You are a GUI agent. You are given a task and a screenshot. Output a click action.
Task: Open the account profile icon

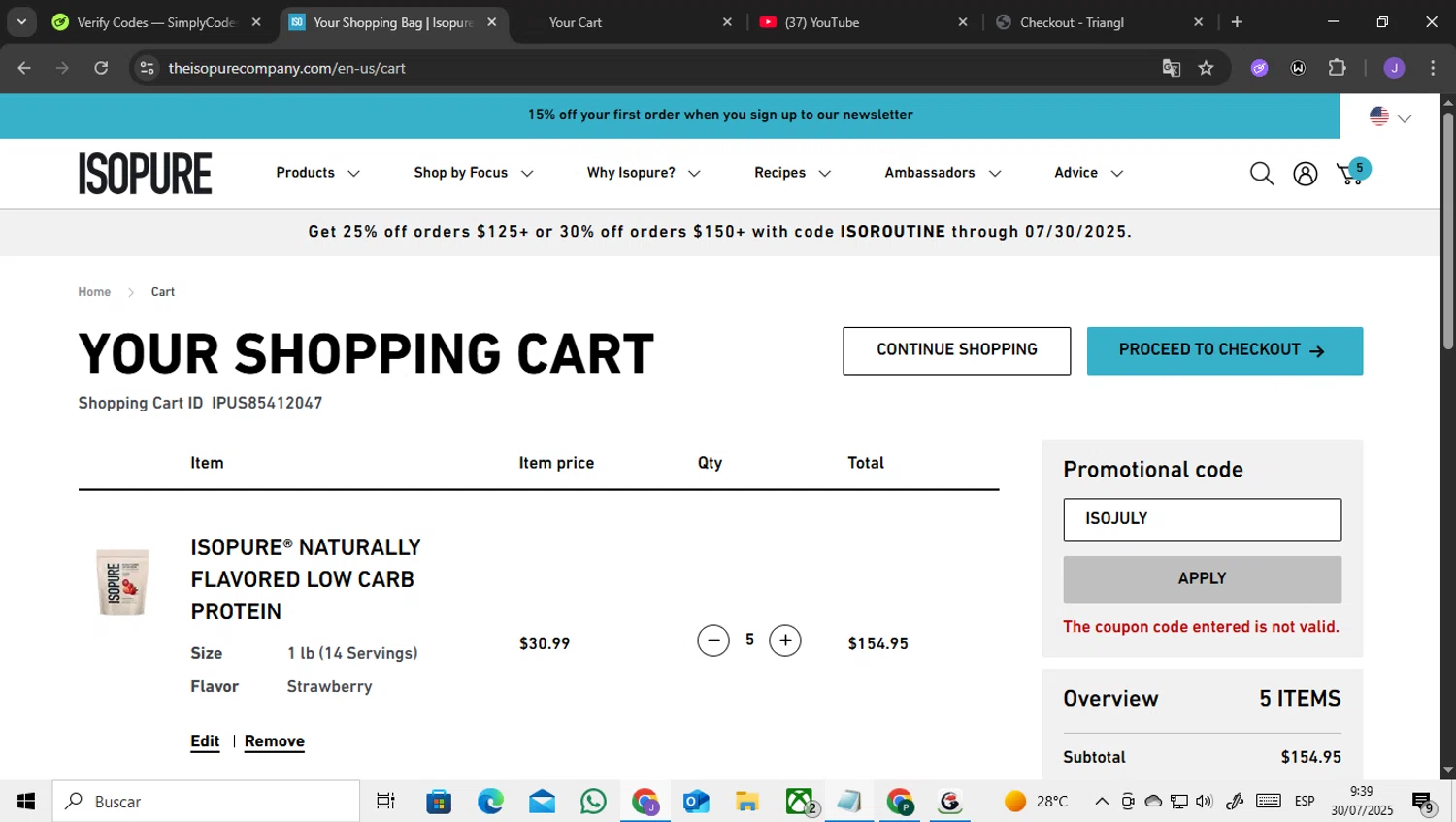1306,174
